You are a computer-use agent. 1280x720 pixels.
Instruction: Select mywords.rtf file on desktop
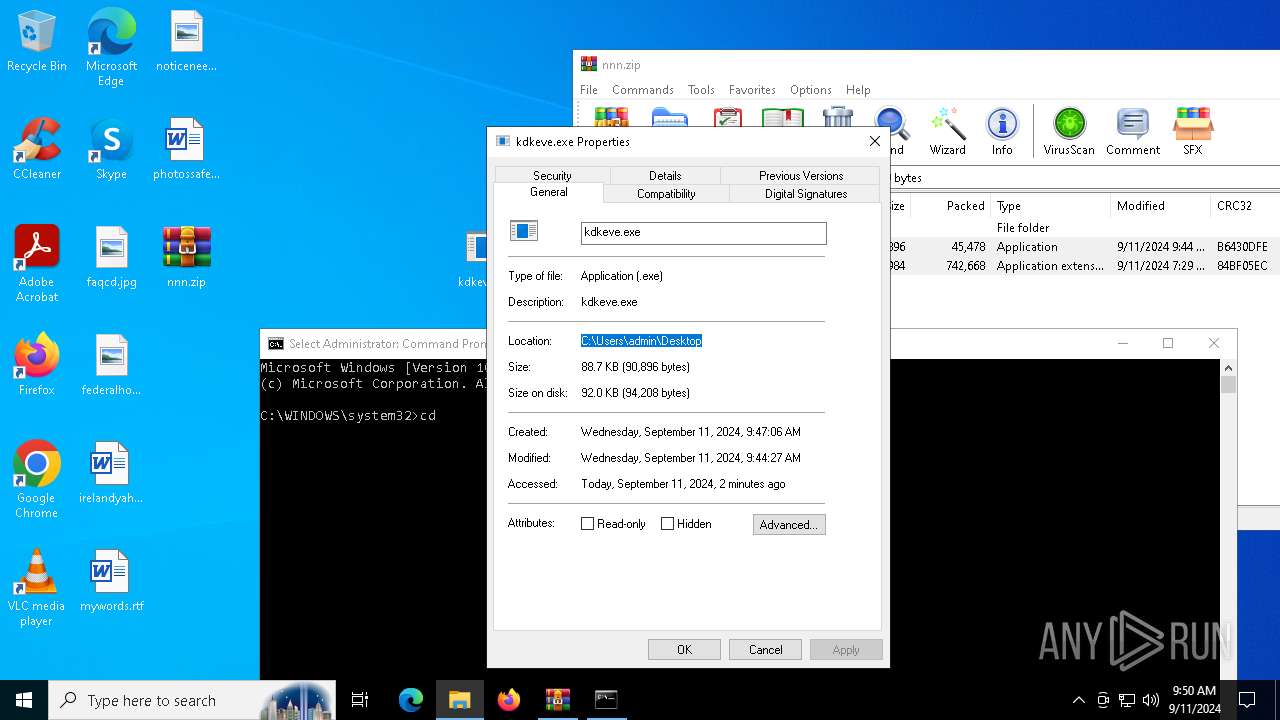111,581
